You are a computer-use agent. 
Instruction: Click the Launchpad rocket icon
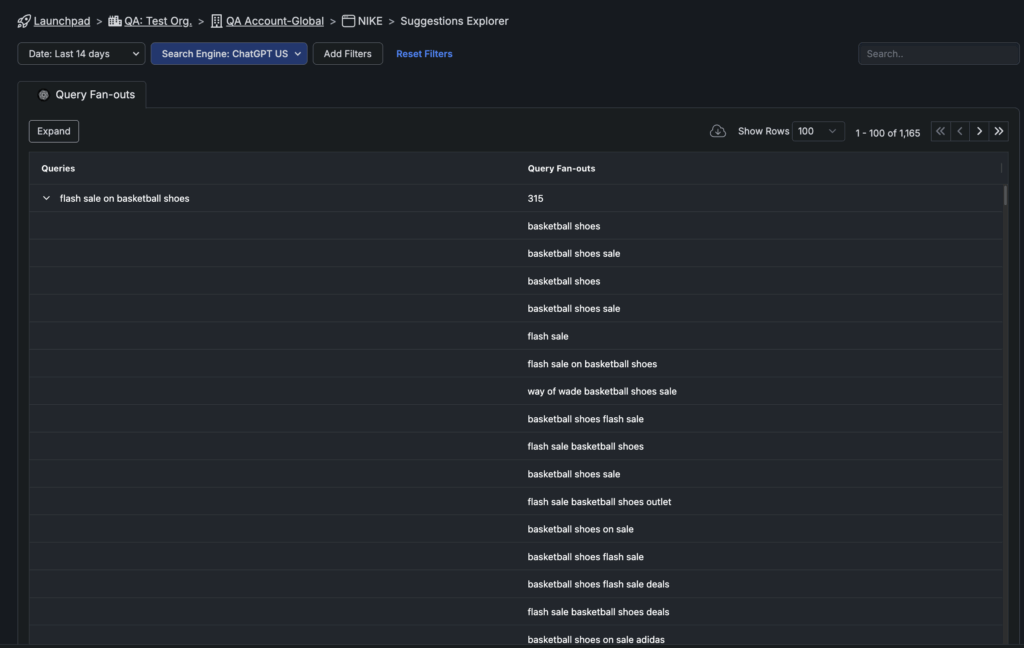coord(24,21)
